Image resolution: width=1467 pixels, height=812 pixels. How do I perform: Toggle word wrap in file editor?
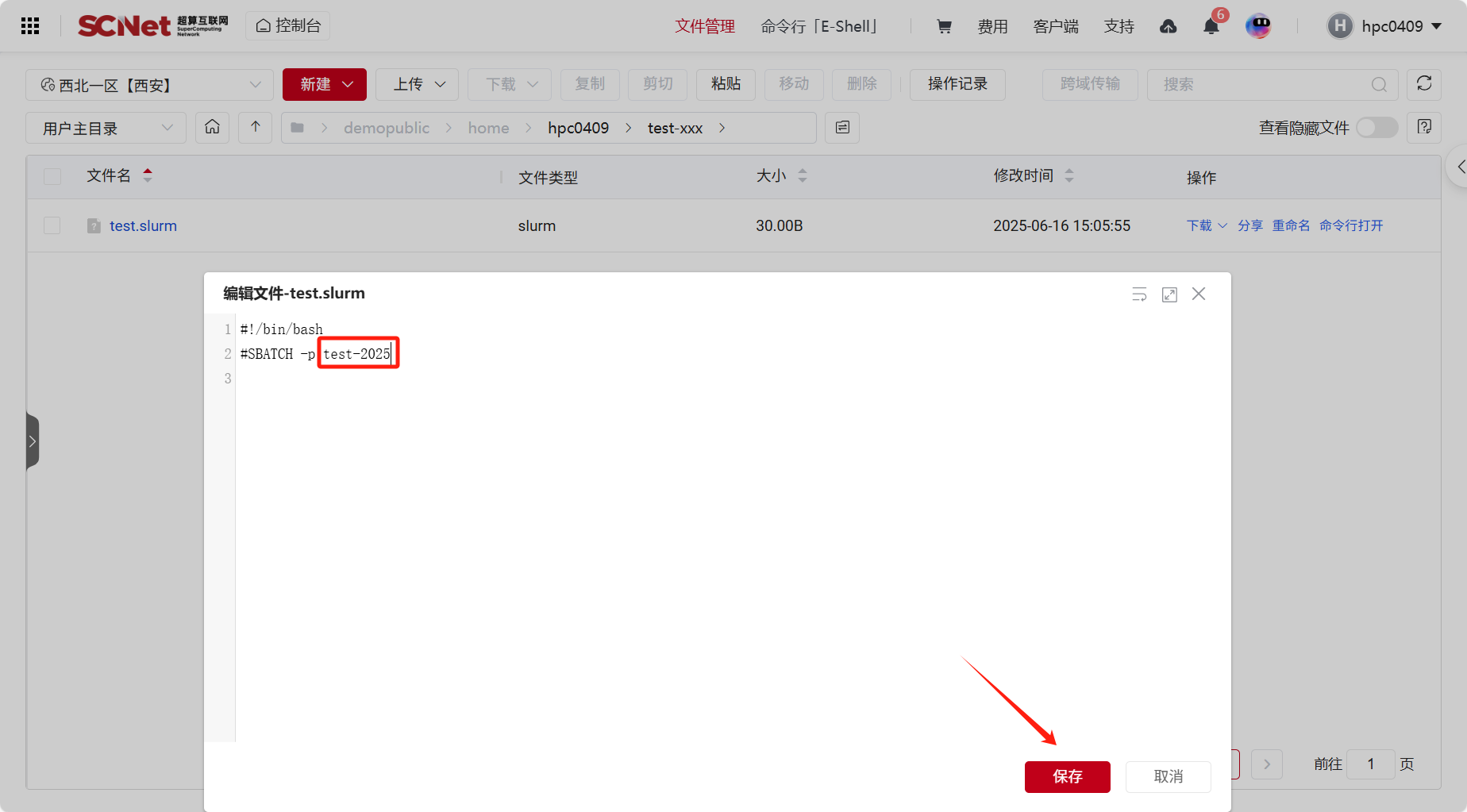click(x=1139, y=294)
